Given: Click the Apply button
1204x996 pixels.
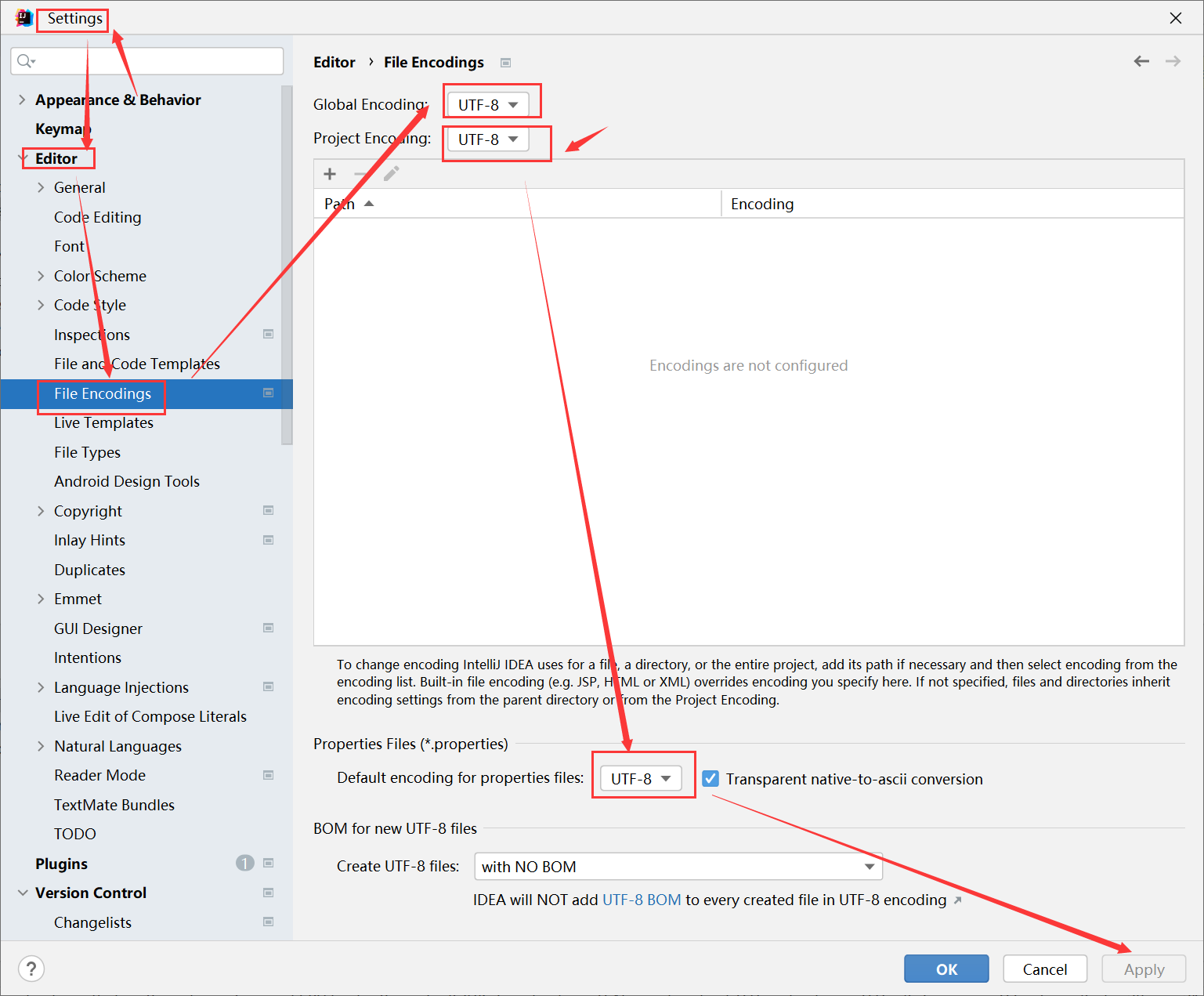Looking at the screenshot, I should pos(1144,969).
